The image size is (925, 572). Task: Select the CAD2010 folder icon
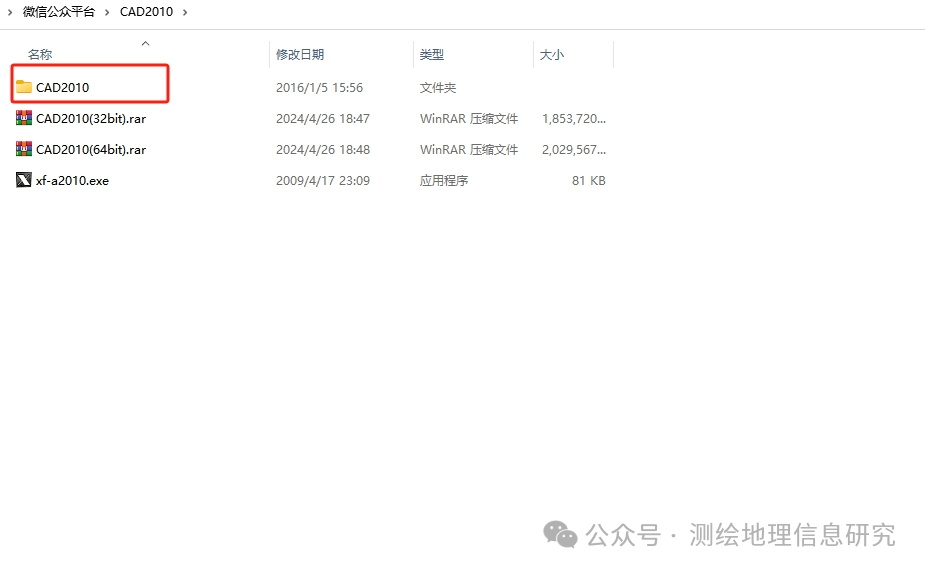point(24,87)
